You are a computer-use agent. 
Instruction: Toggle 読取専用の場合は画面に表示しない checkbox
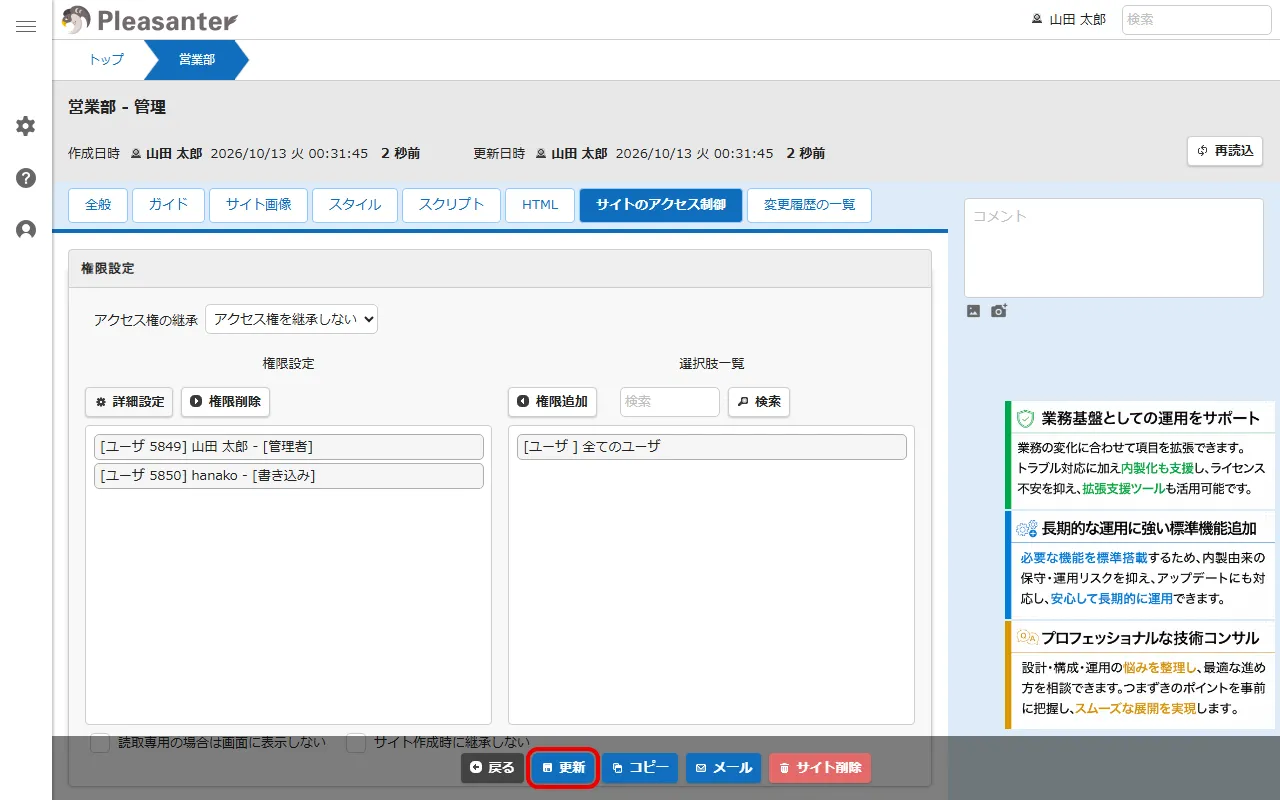100,743
